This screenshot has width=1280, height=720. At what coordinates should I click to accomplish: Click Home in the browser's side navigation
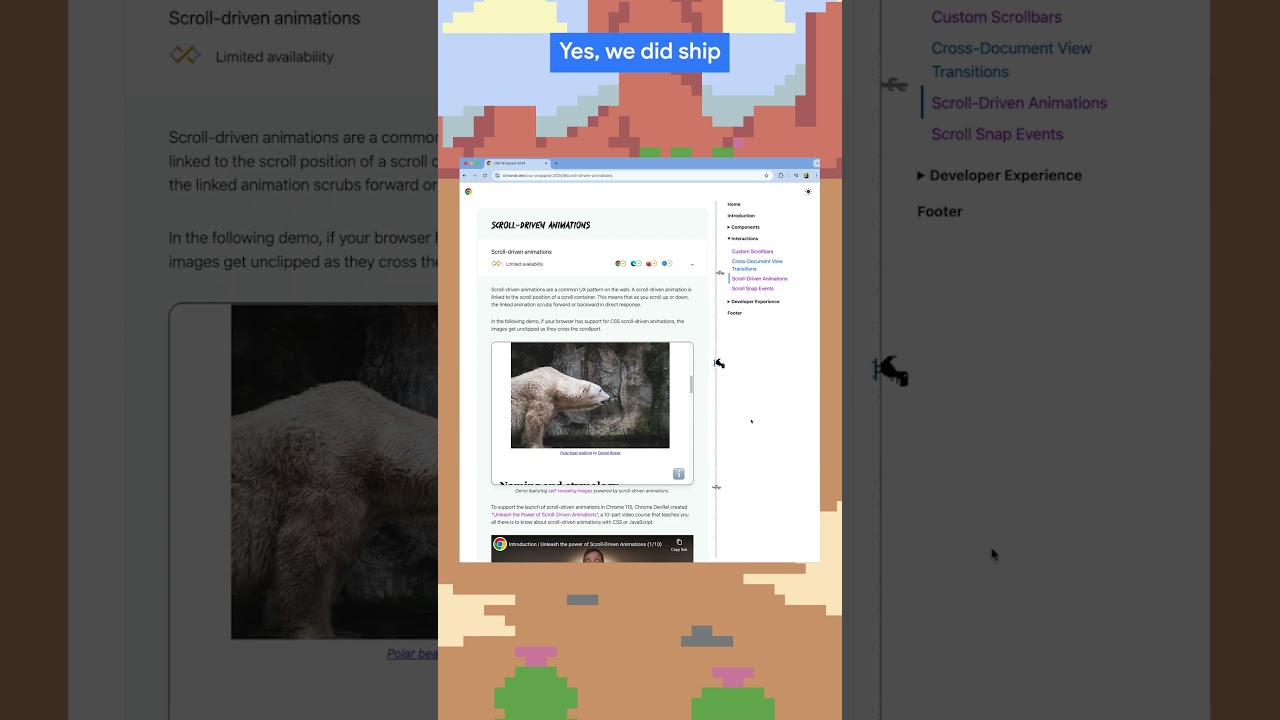pyautogui.click(x=734, y=204)
